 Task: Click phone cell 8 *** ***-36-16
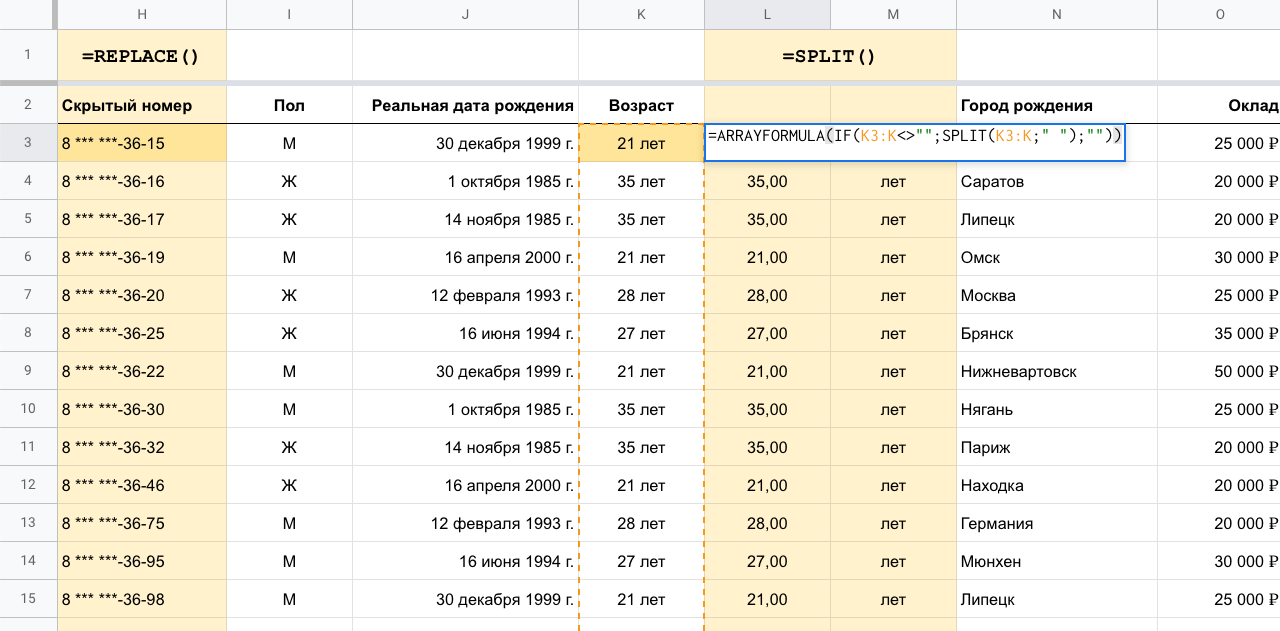142,181
